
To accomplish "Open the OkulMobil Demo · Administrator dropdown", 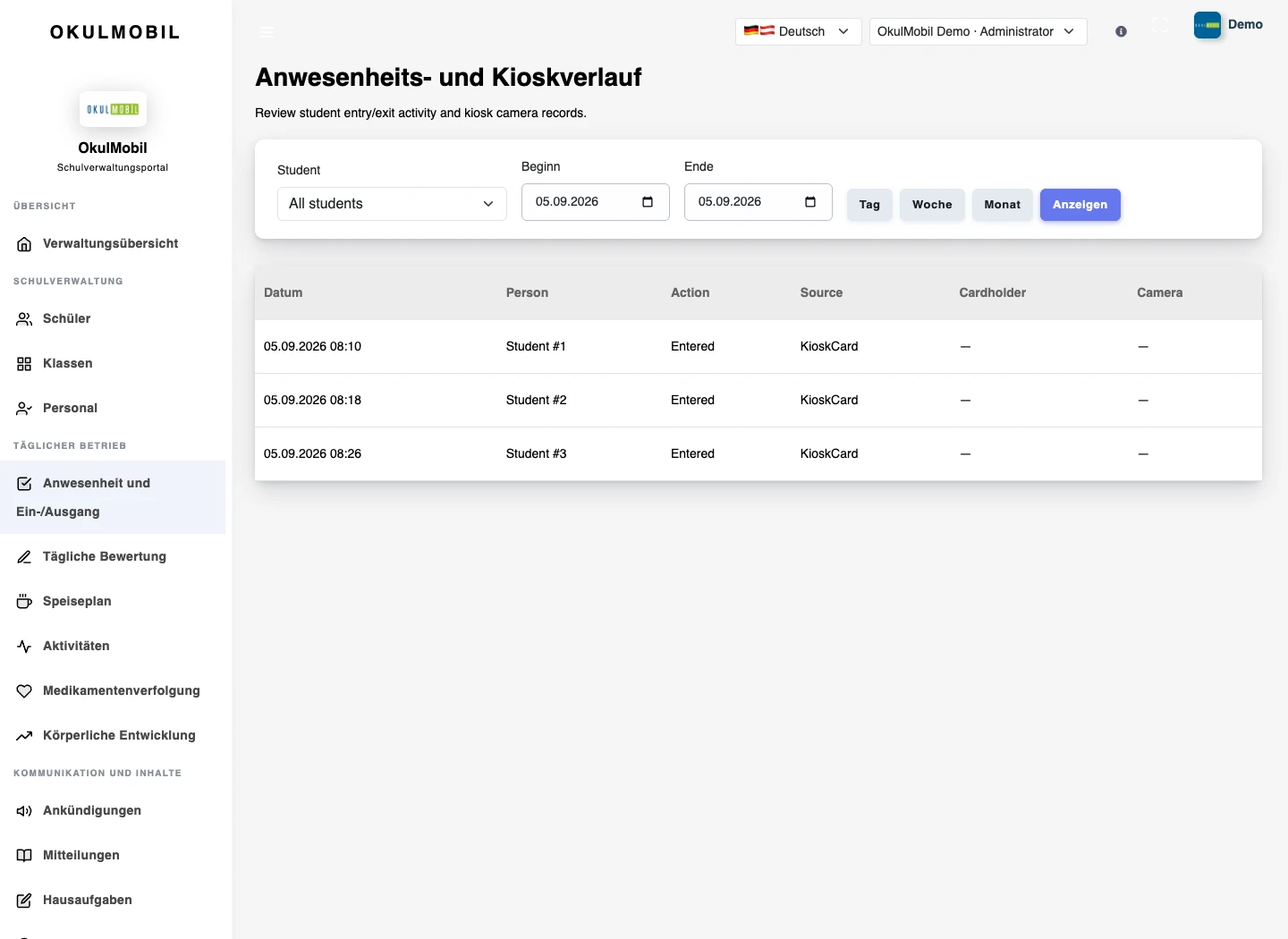I will 978,31.
